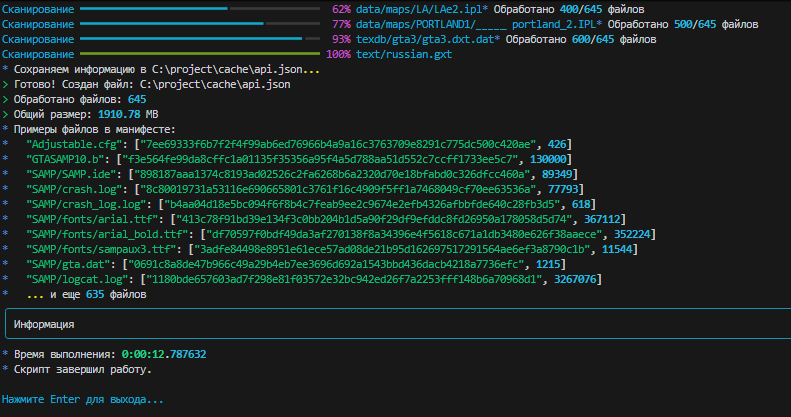
Task: Click the hash starting with b4aa04d18
Action: 362,204
